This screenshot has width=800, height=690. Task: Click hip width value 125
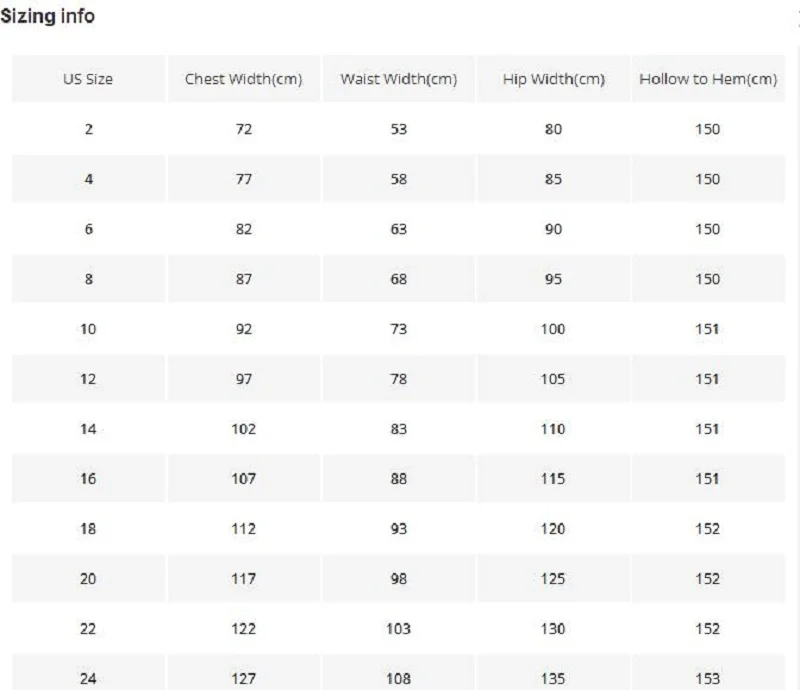[554, 579]
